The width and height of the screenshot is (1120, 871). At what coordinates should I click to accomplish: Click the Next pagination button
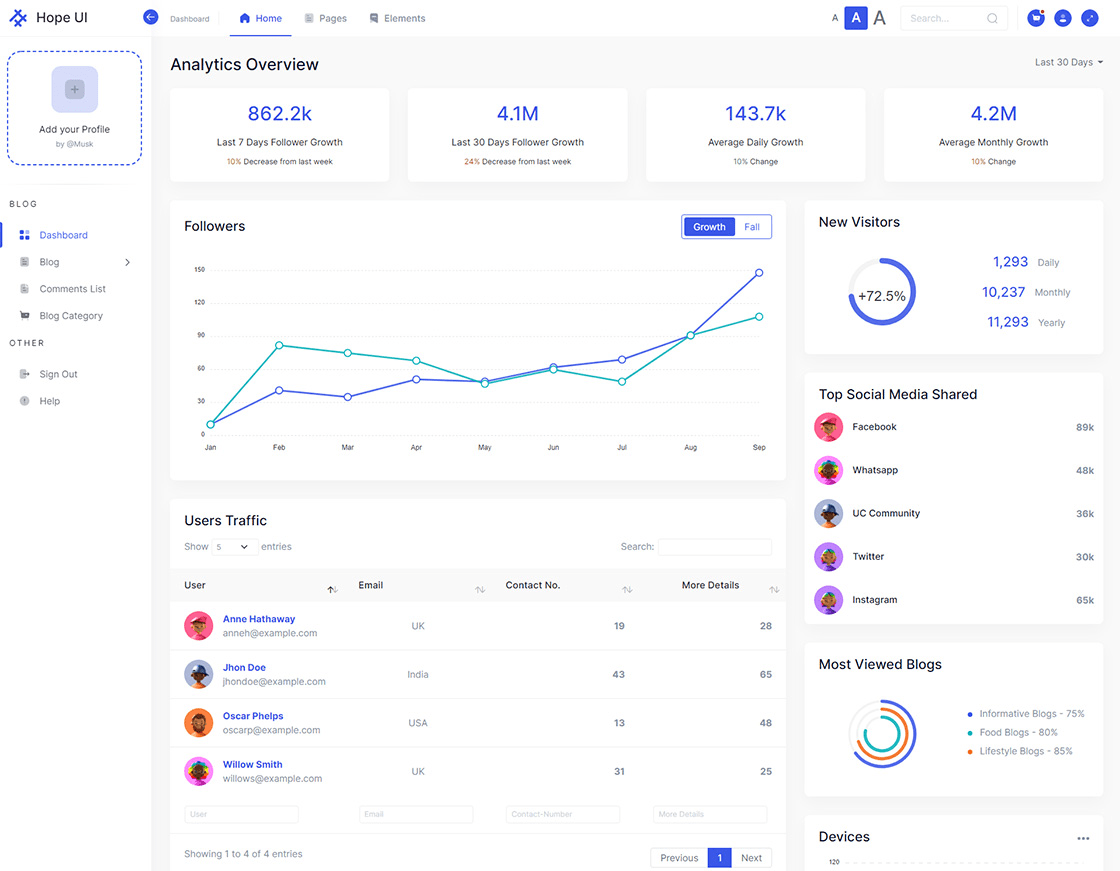point(752,857)
